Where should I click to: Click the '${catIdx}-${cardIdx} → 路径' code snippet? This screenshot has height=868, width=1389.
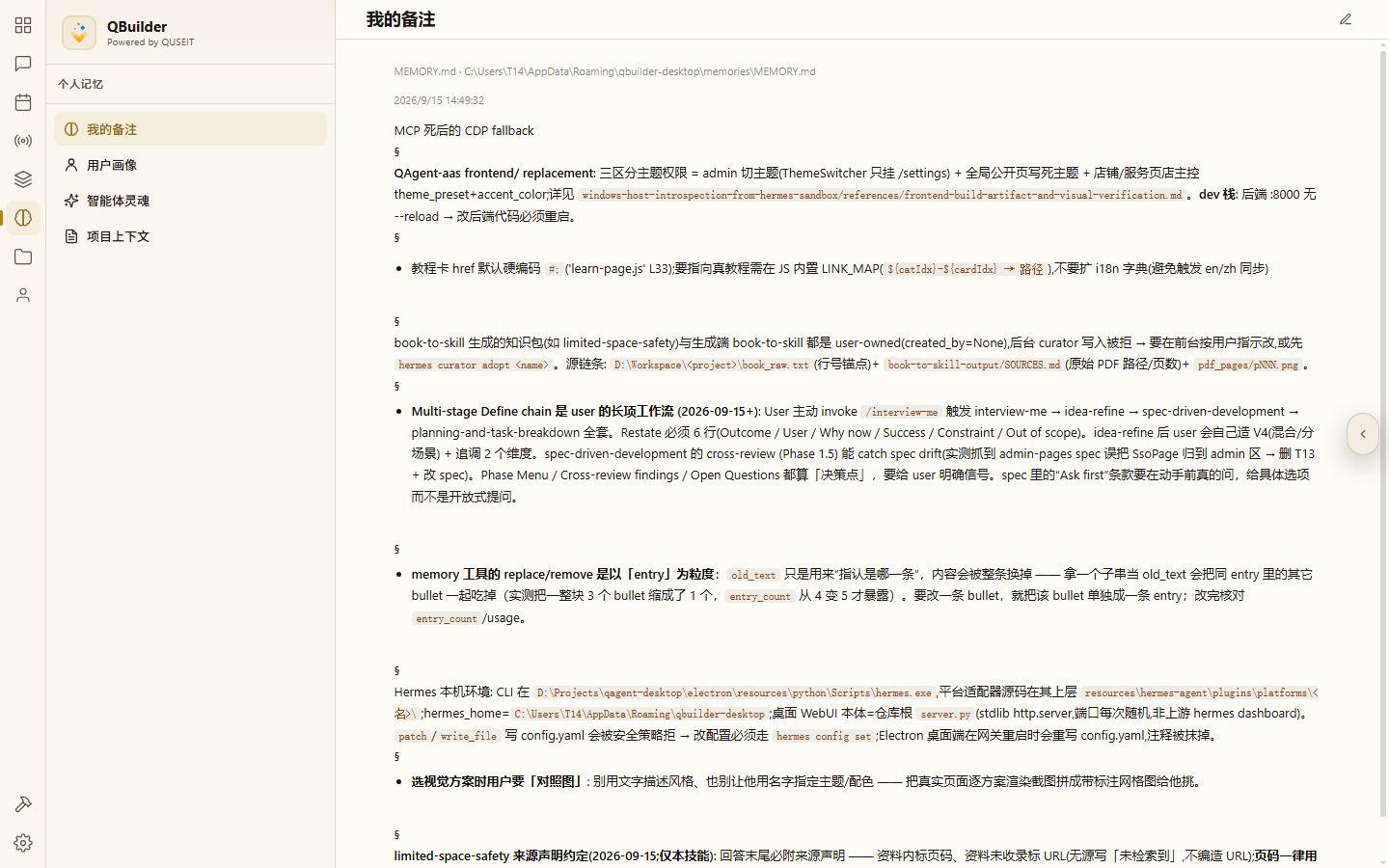965,269
